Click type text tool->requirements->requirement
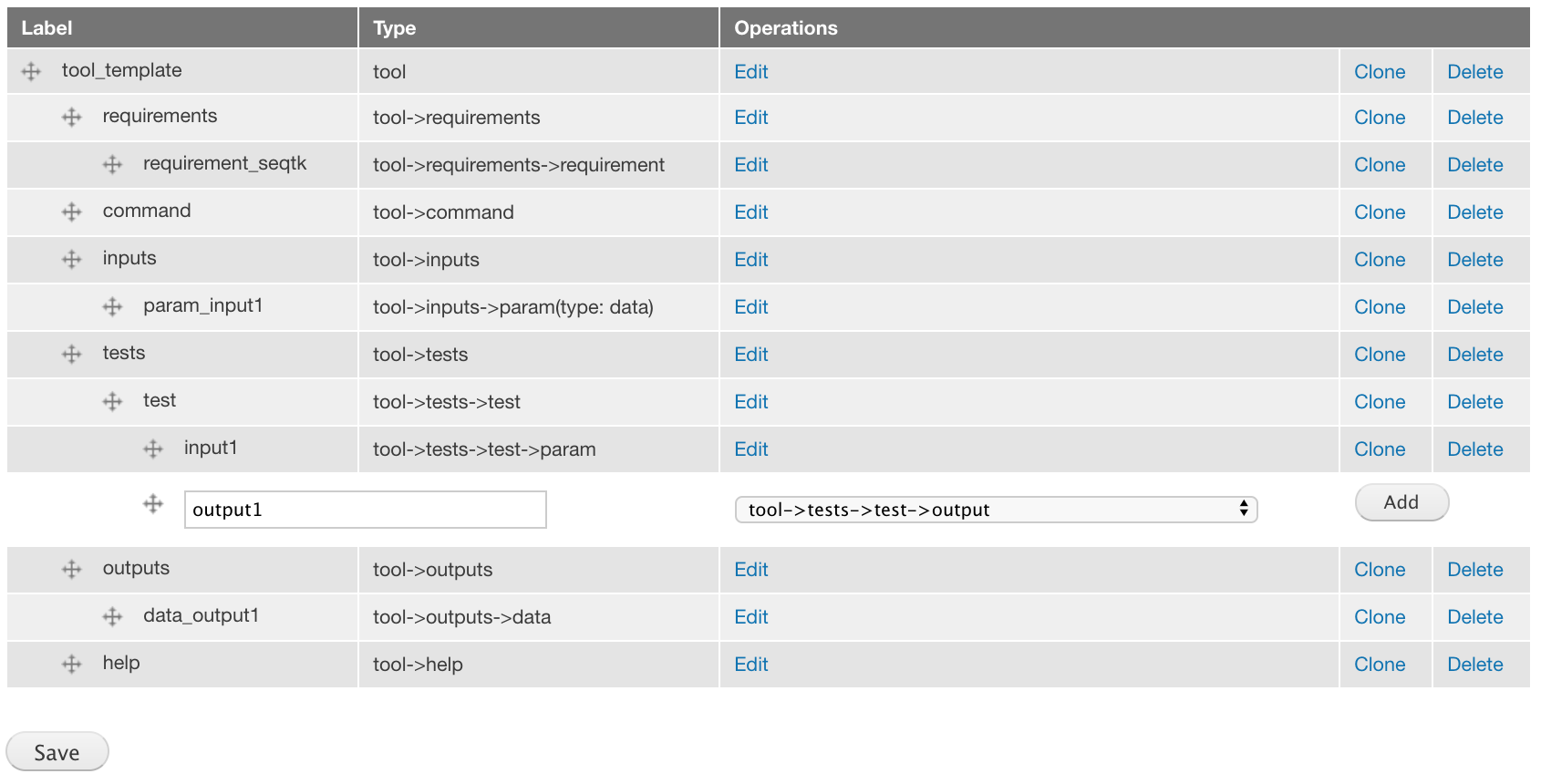Viewport: 1541px width, 784px height. 519,165
